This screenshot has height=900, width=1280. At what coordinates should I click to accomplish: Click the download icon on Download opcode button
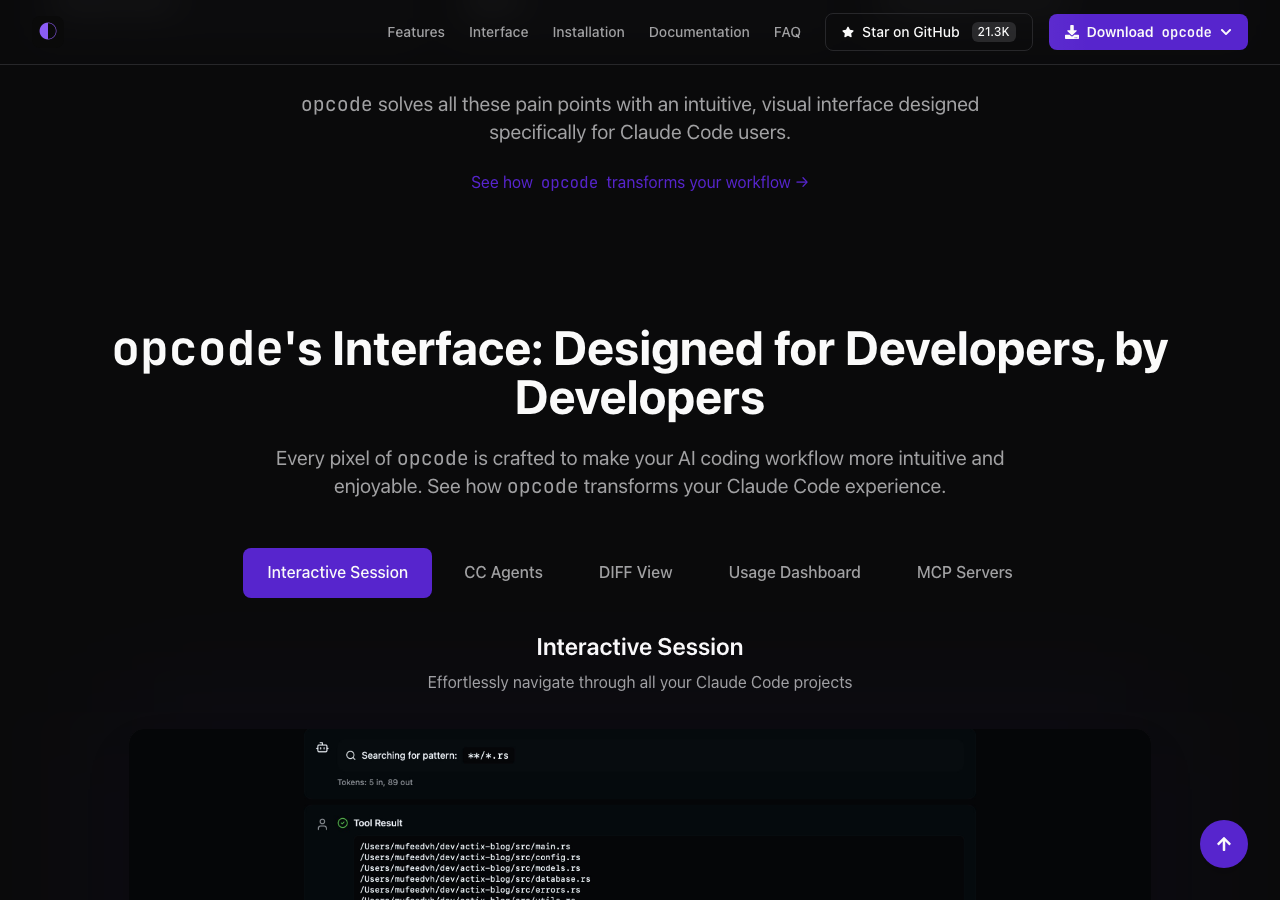click(1070, 31)
